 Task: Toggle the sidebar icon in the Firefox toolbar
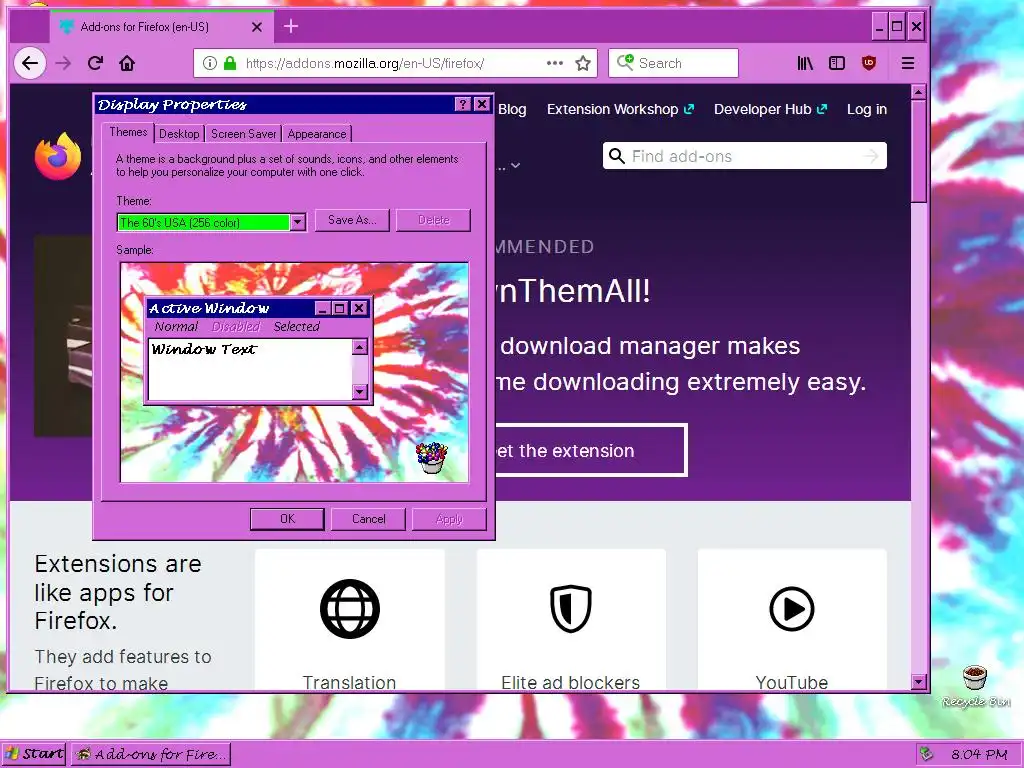(x=837, y=63)
